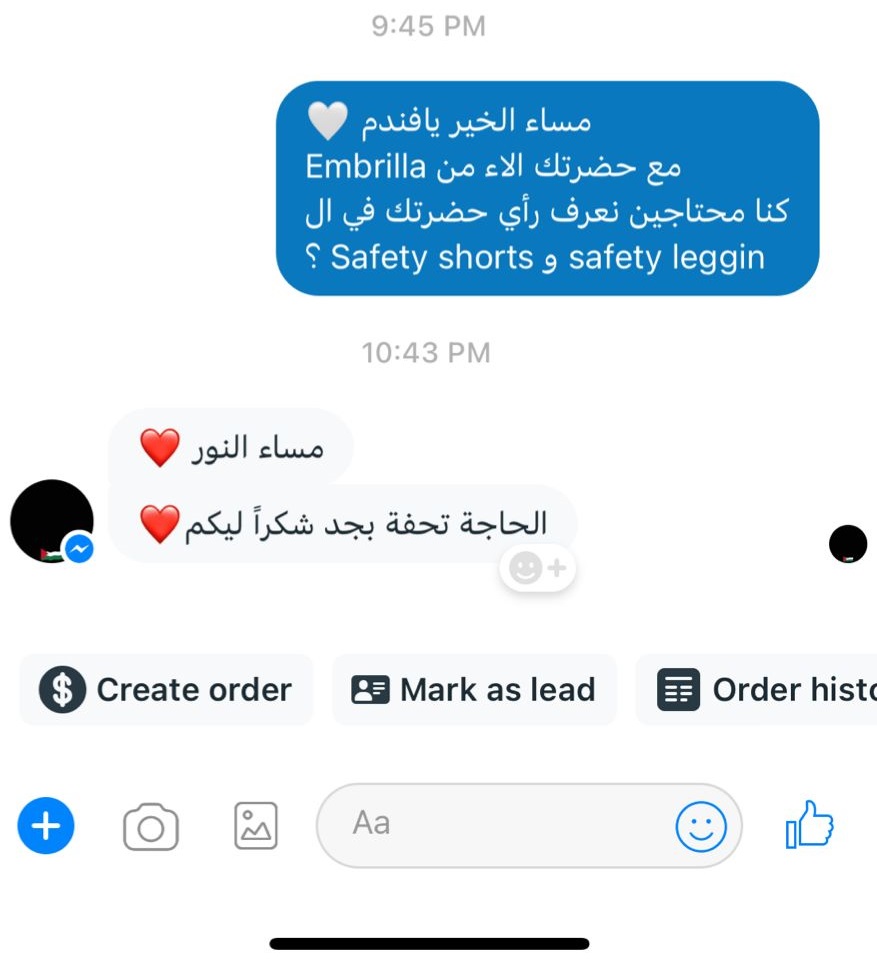The width and height of the screenshot is (877, 969).
Task: Click the dollar sign icon on Create order
Action: coord(62,690)
